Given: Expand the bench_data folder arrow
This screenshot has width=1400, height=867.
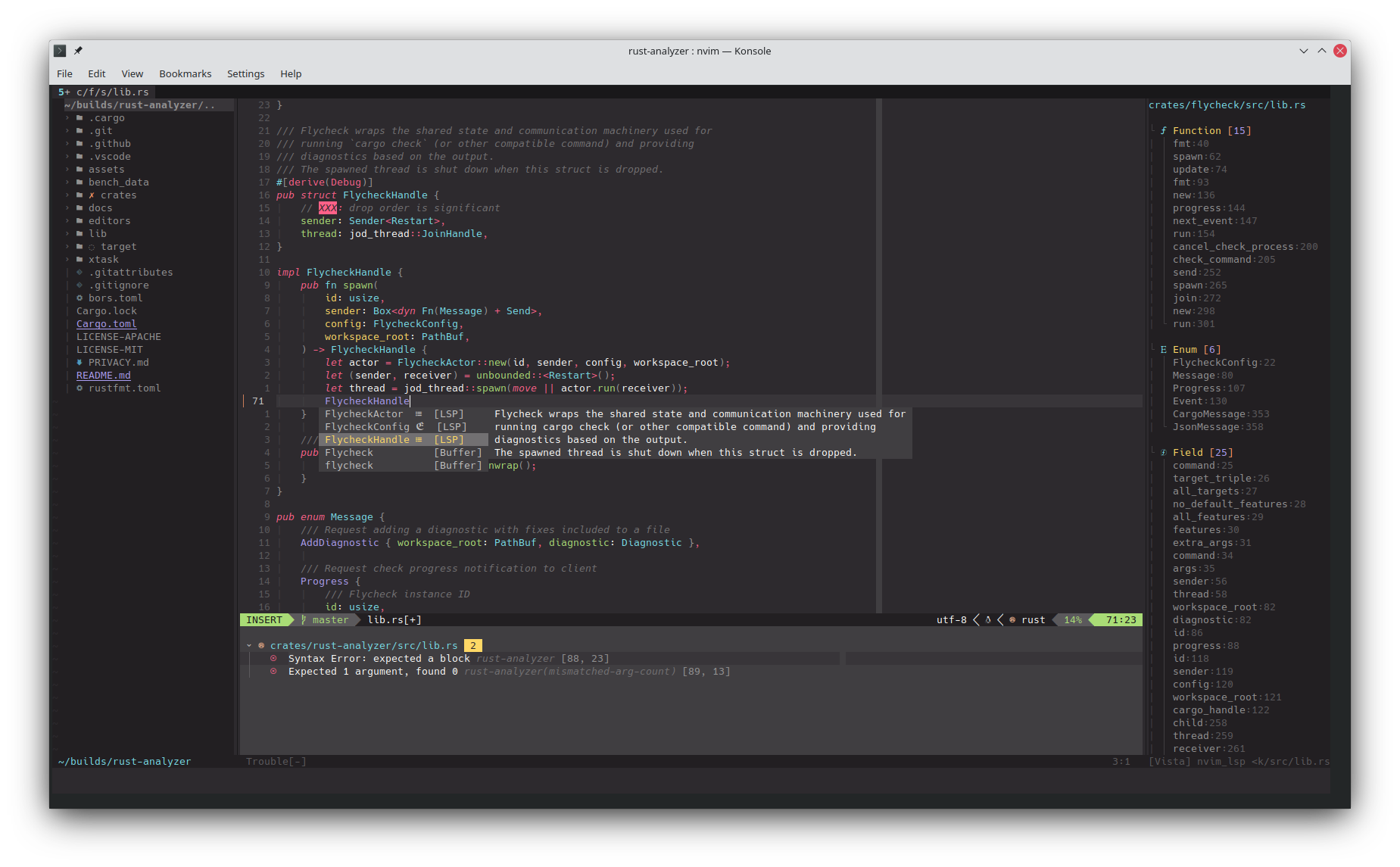Looking at the screenshot, I should click(67, 182).
